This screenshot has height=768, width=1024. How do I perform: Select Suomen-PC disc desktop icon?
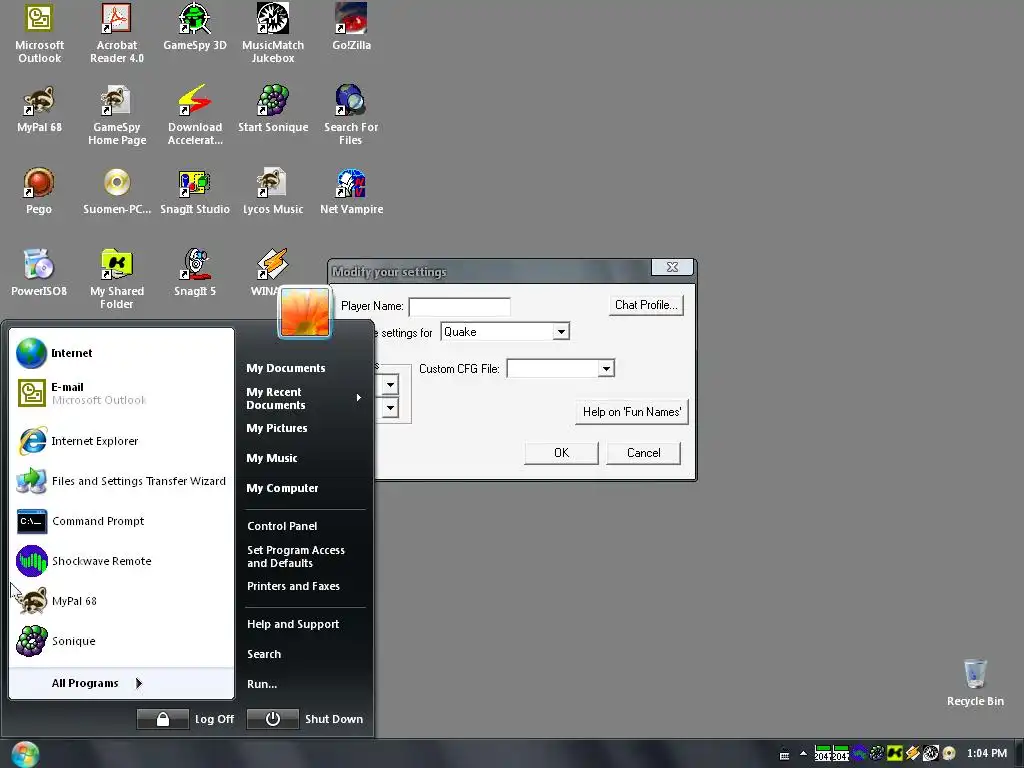click(x=117, y=191)
